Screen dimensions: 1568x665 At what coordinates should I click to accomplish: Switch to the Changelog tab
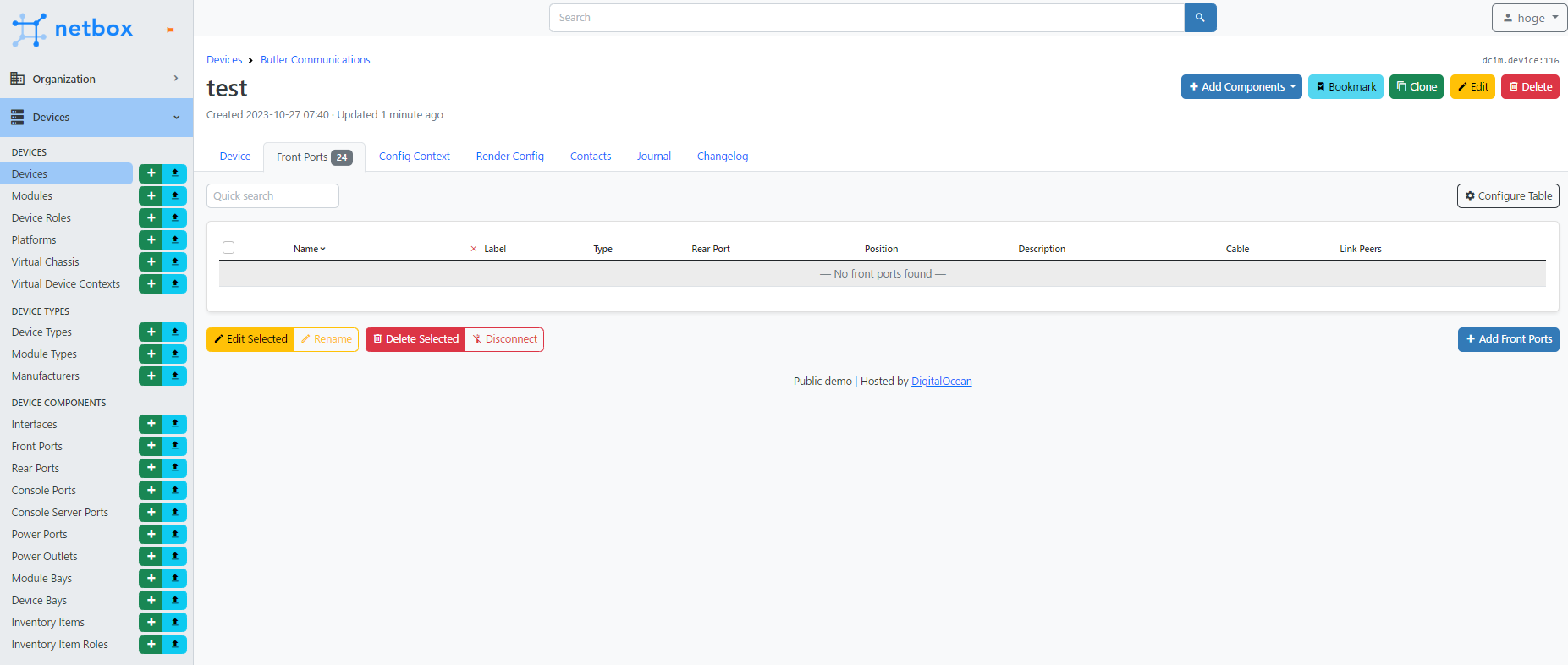[723, 157]
